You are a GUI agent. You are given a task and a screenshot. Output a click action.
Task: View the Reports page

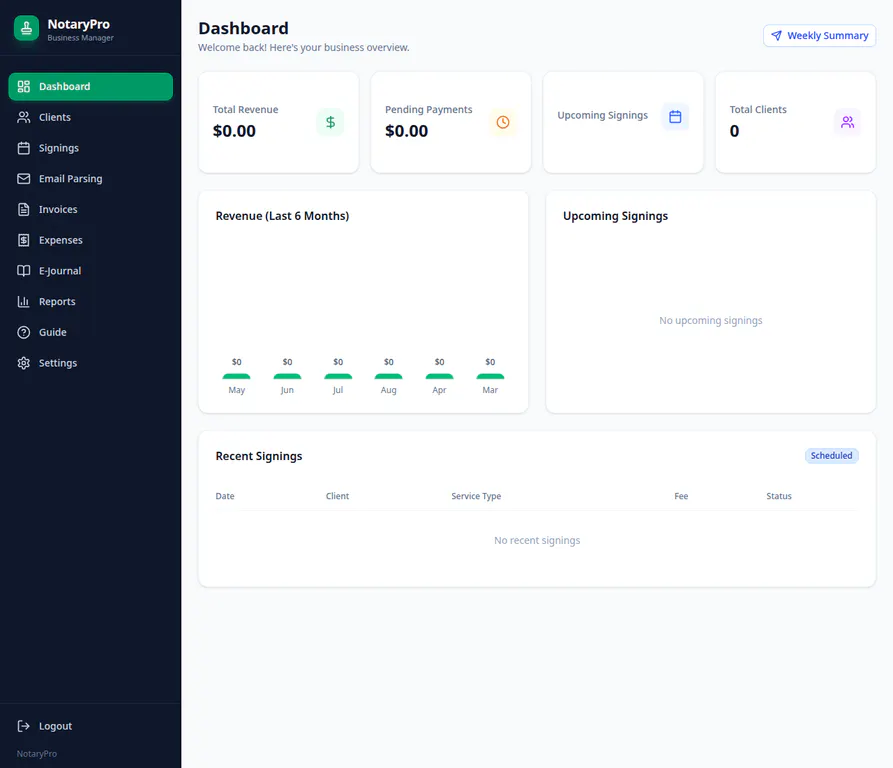click(x=91, y=302)
